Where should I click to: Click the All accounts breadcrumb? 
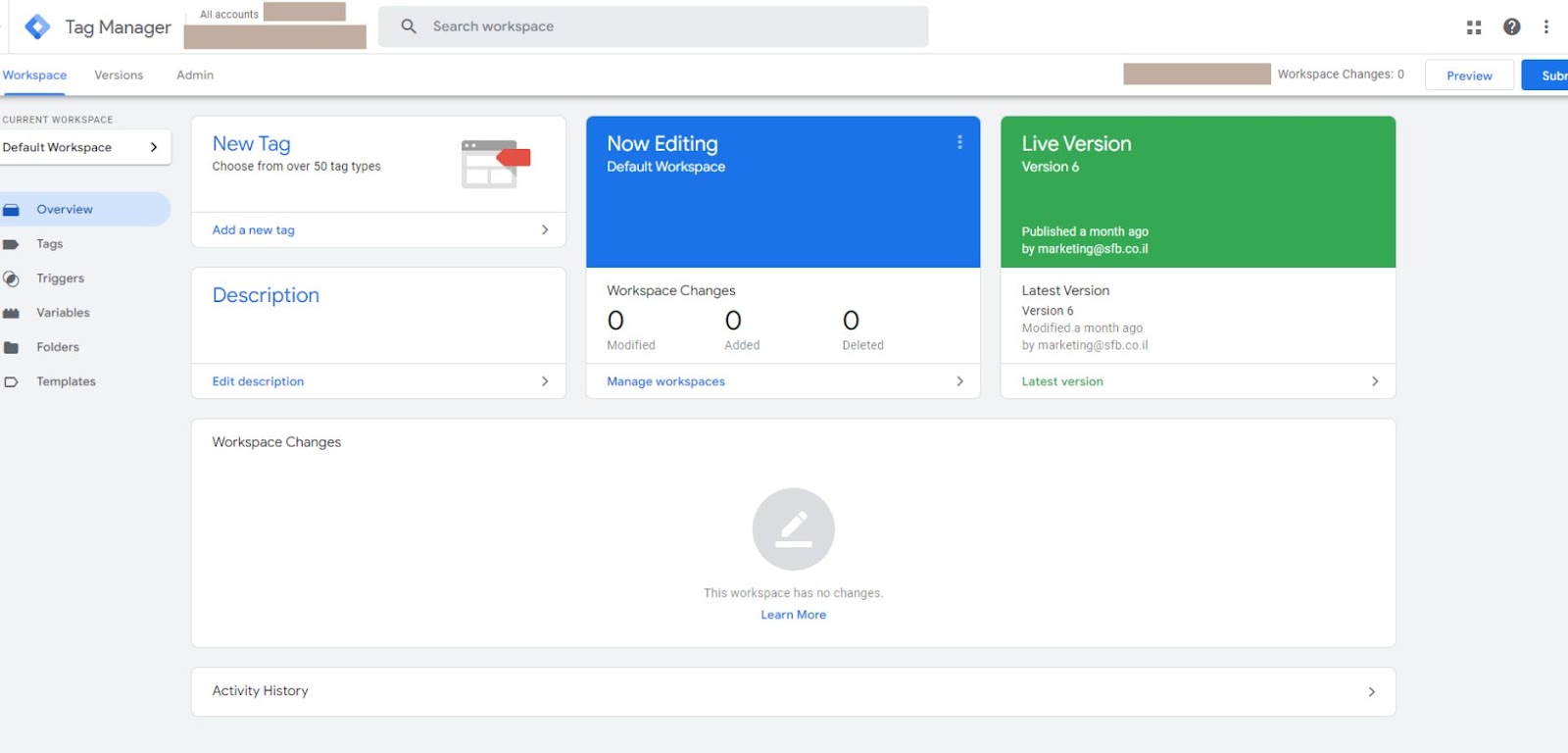tap(229, 15)
